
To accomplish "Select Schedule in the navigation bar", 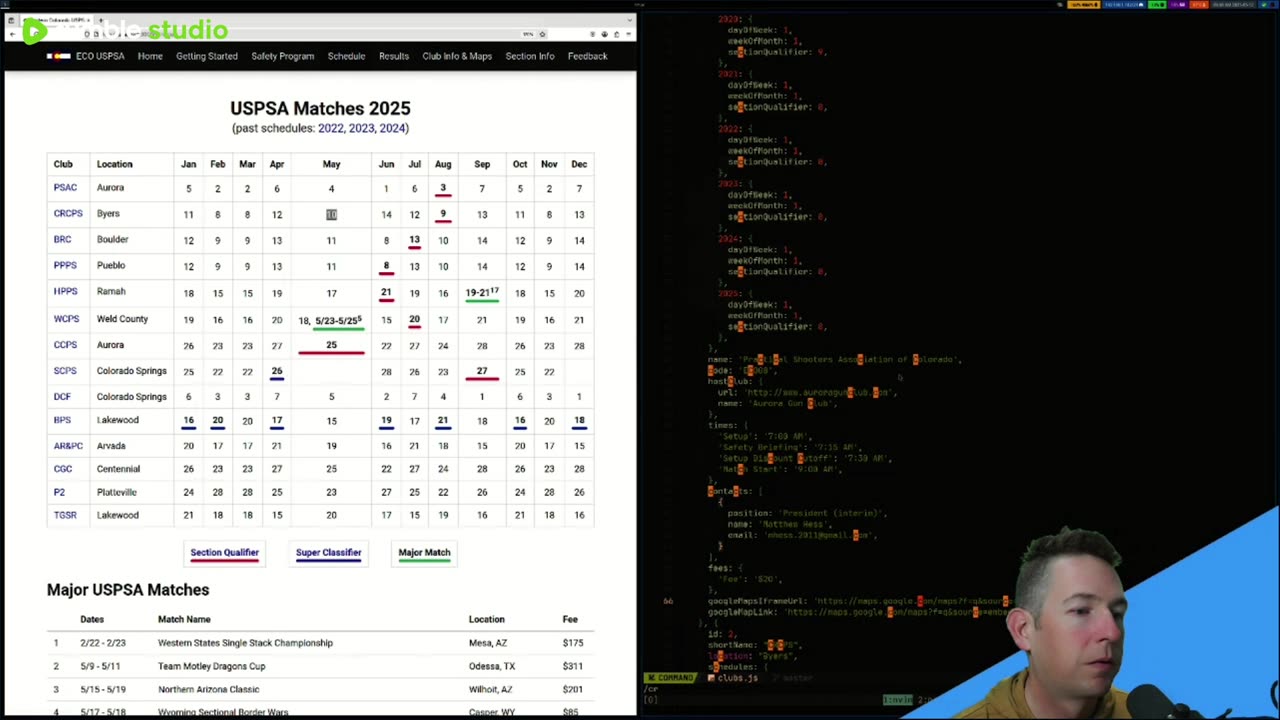I will (346, 56).
